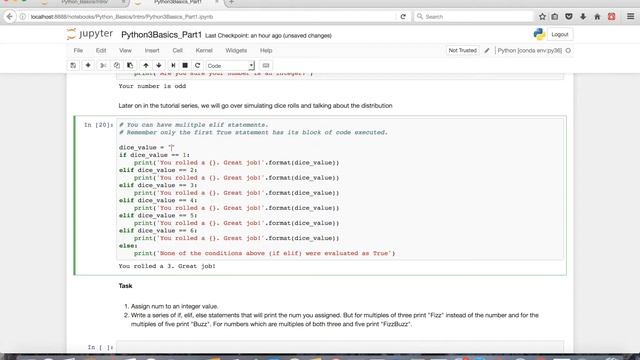The height and width of the screenshot is (360, 640).
Task: Open the browser hamburger menu
Action: click(x=630, y=17)
